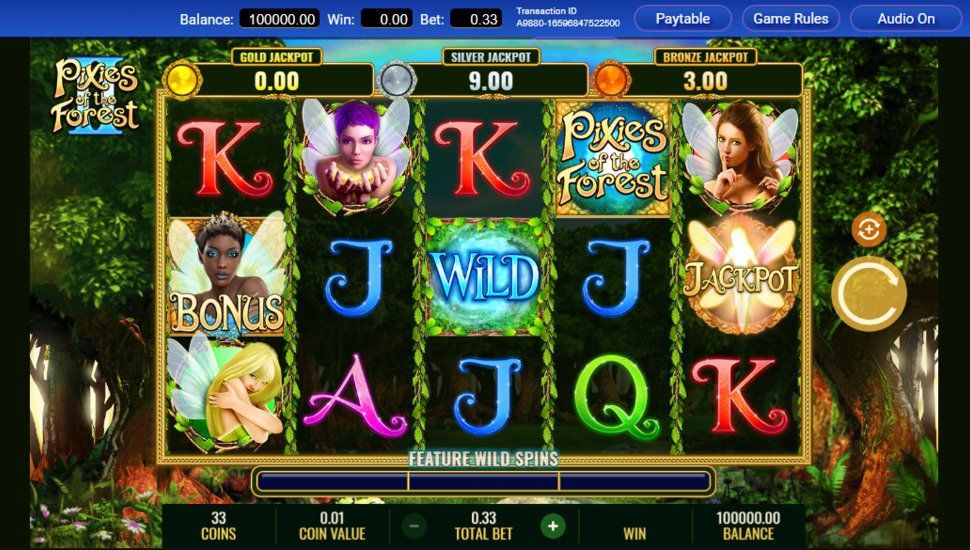This screenshot has width=970, height=550.
Task: Click the Feature Wild Spins progress bar
Action: 483,481
